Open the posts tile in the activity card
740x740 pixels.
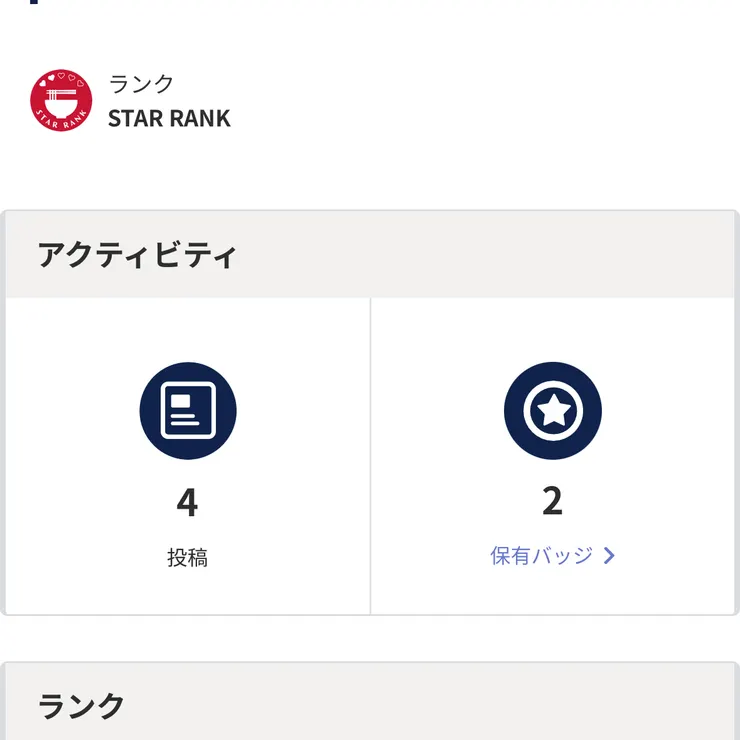(188, 456)
